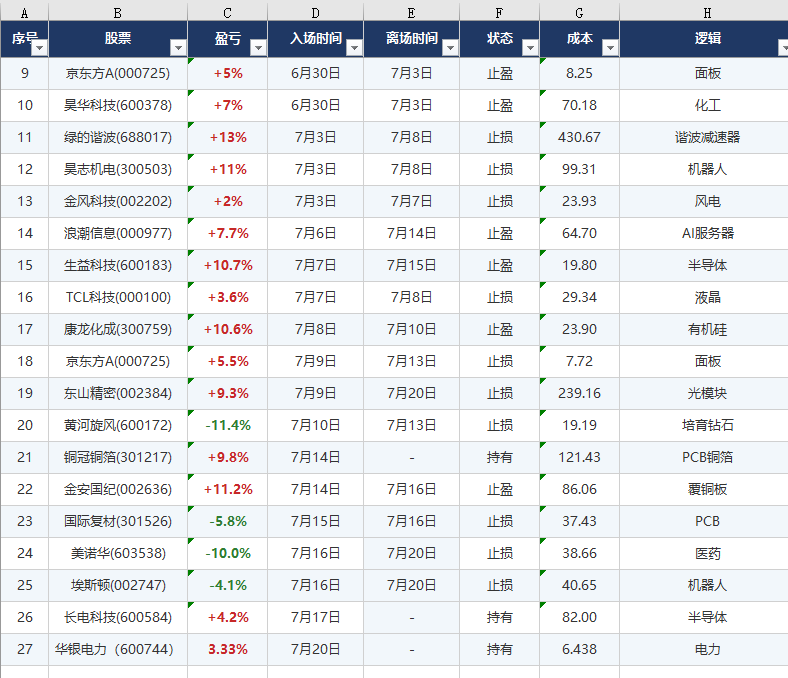Select cell 绿的谐波(688017)

(118, 137)
